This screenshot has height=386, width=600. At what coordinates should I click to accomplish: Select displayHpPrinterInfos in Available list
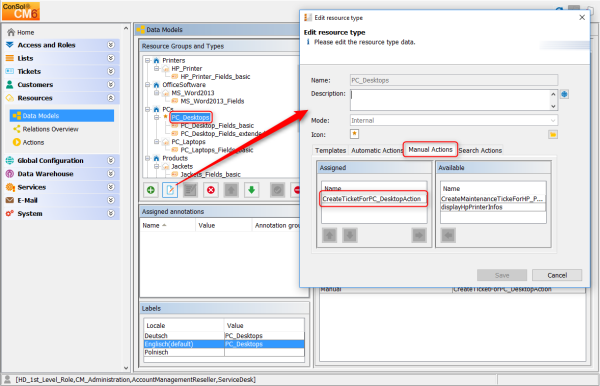point(471,207)
